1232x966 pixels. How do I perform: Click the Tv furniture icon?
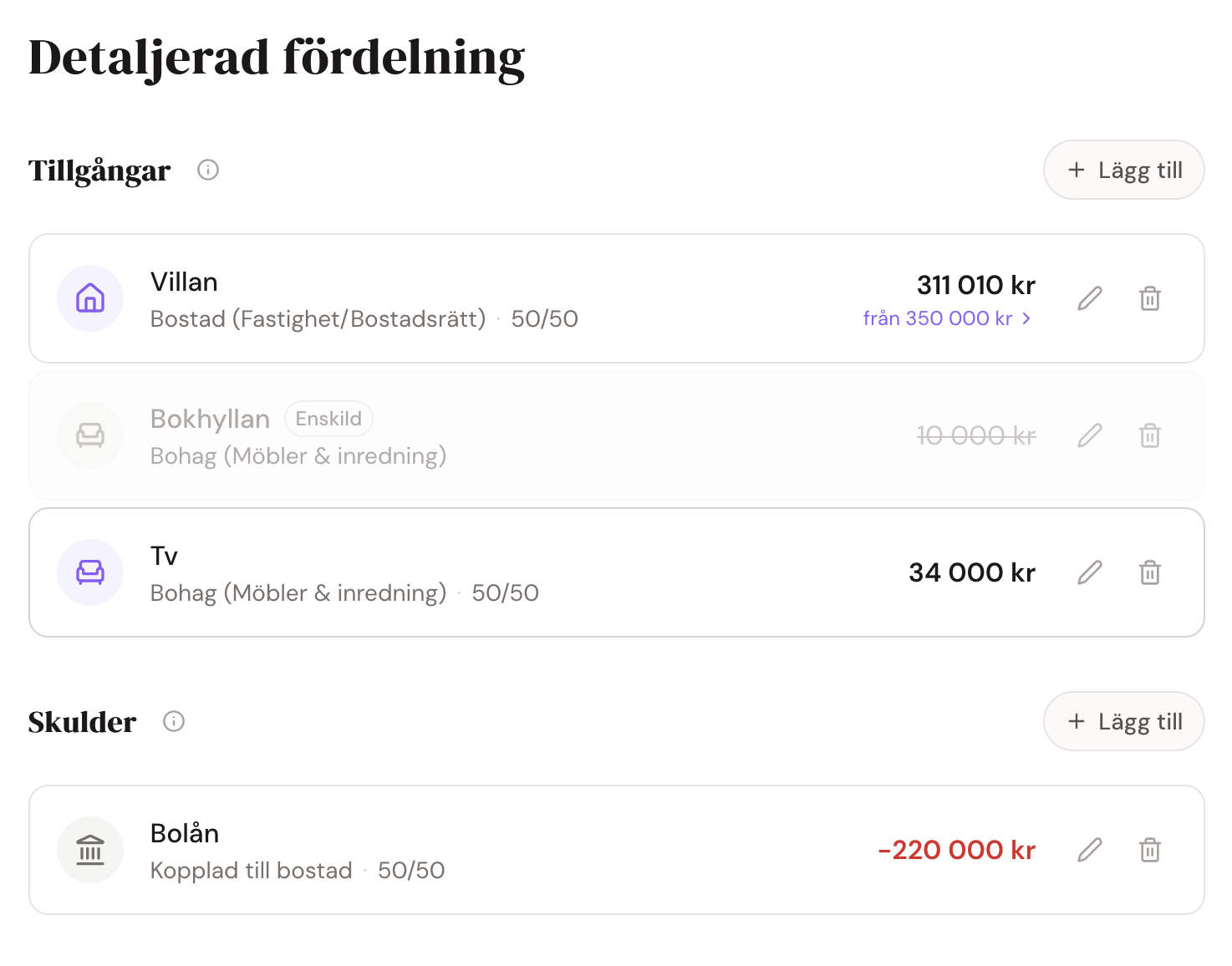pos(90,572)
